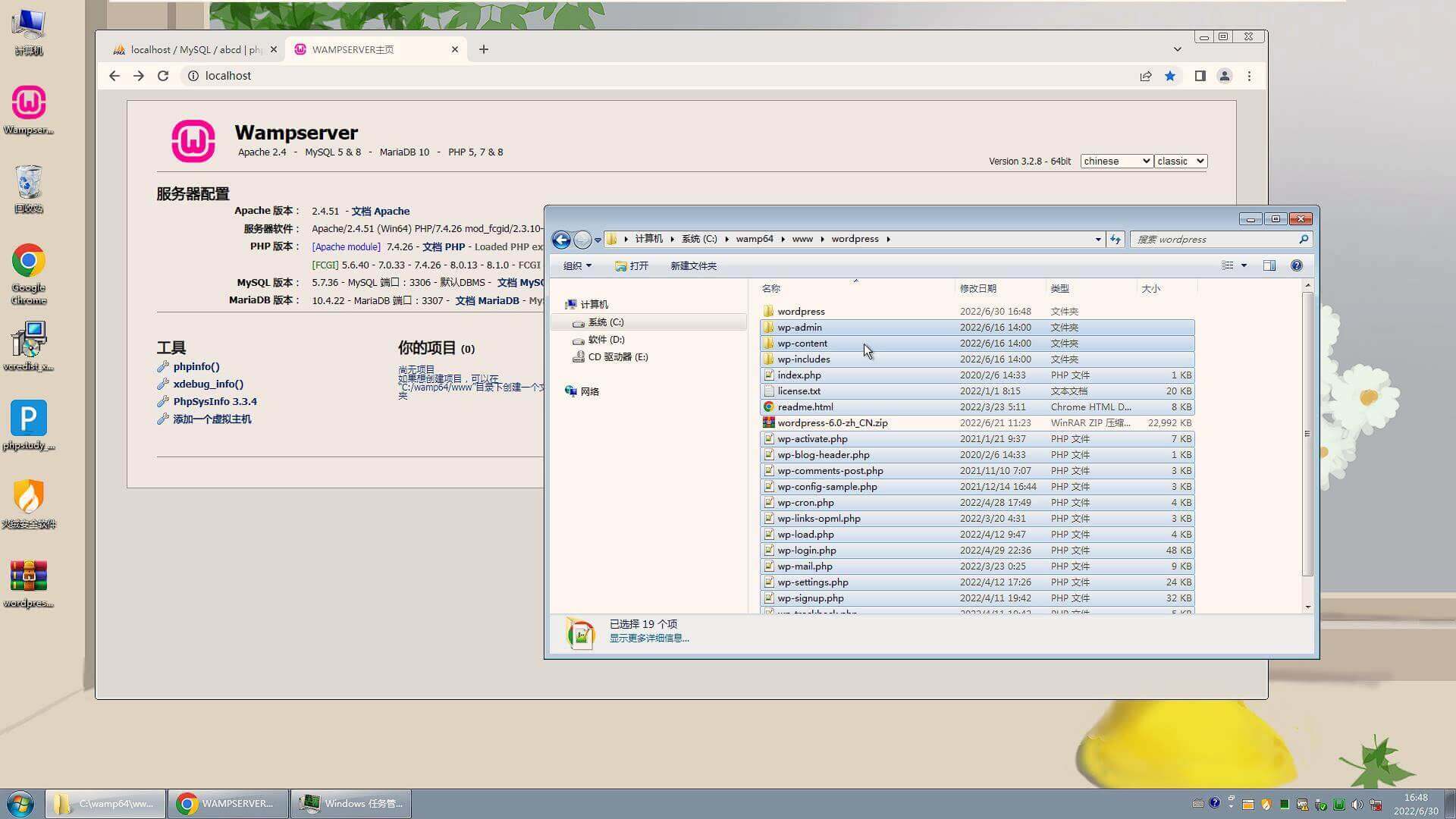Viewport: 1456px width, 819px height.
Task: Select the wp-login.php file row
Action: [977, 551]
